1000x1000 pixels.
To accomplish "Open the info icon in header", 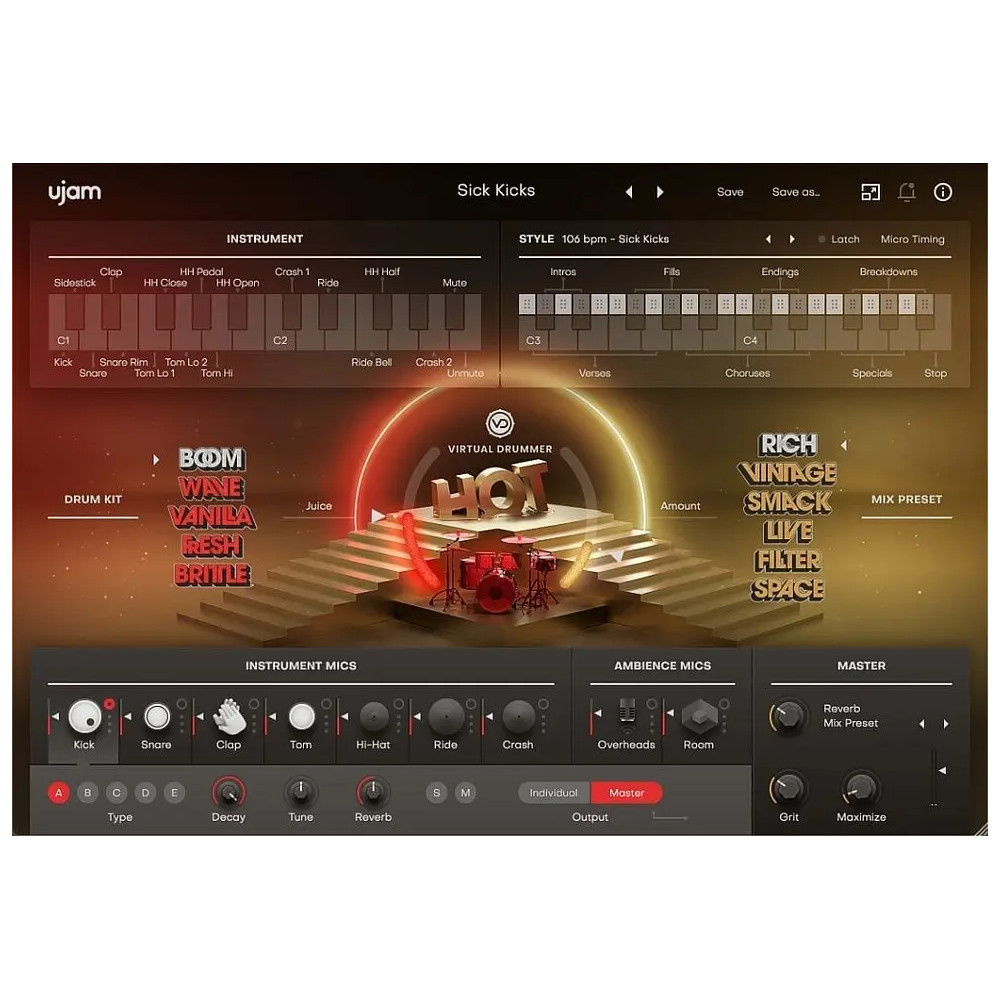I will click(x=943, y=192).
